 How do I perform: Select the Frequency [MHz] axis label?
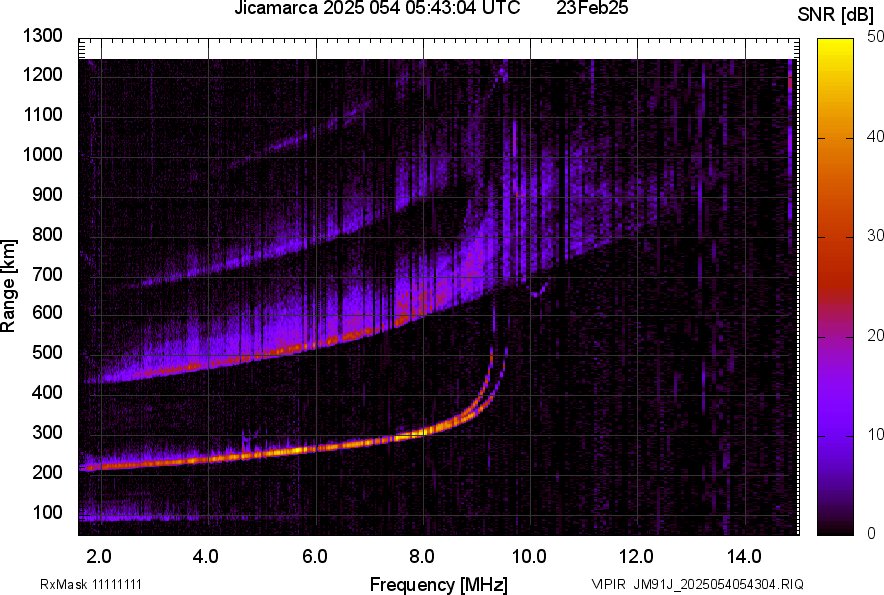(438, 584)
